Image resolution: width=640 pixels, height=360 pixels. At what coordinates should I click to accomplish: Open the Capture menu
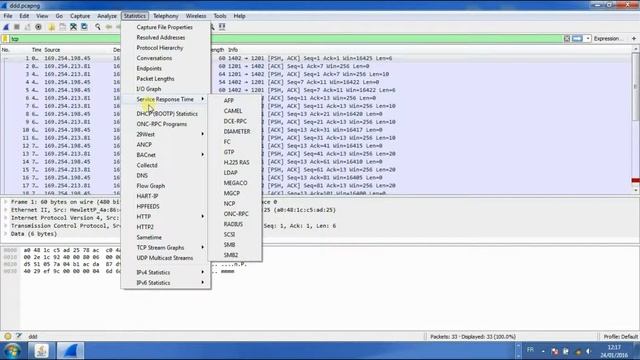(80, 16)
